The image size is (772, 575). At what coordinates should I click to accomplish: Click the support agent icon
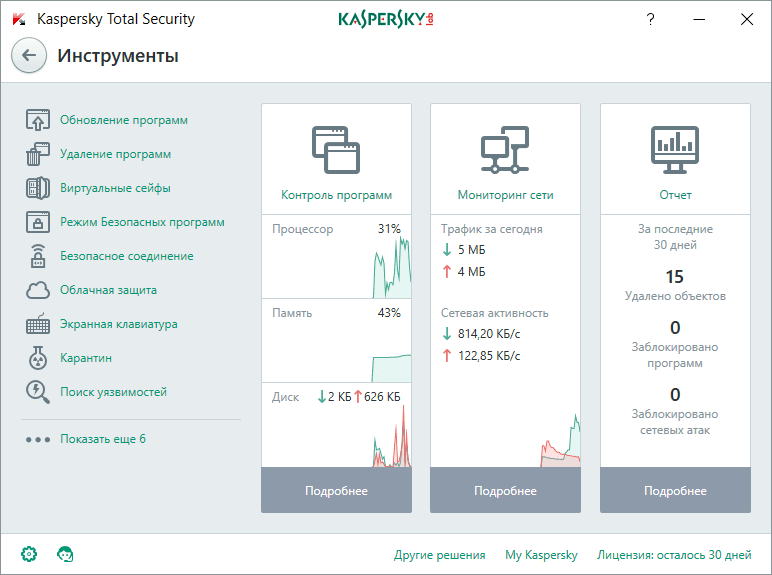pos(65,554)
